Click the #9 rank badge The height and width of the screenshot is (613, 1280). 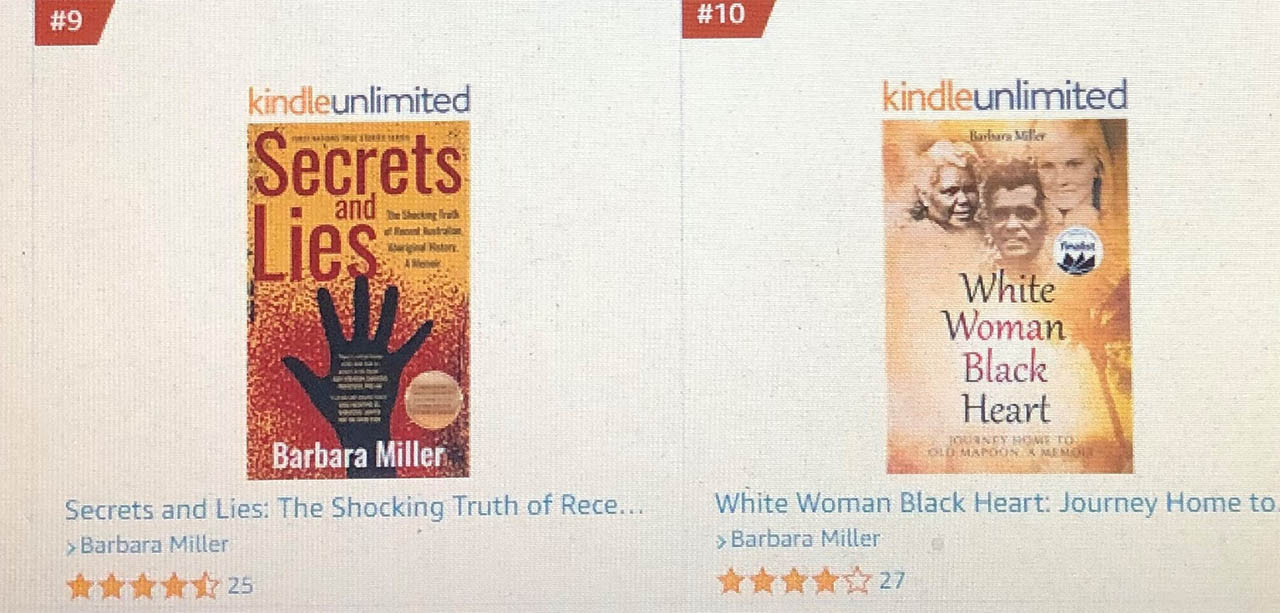coord(72,20)
